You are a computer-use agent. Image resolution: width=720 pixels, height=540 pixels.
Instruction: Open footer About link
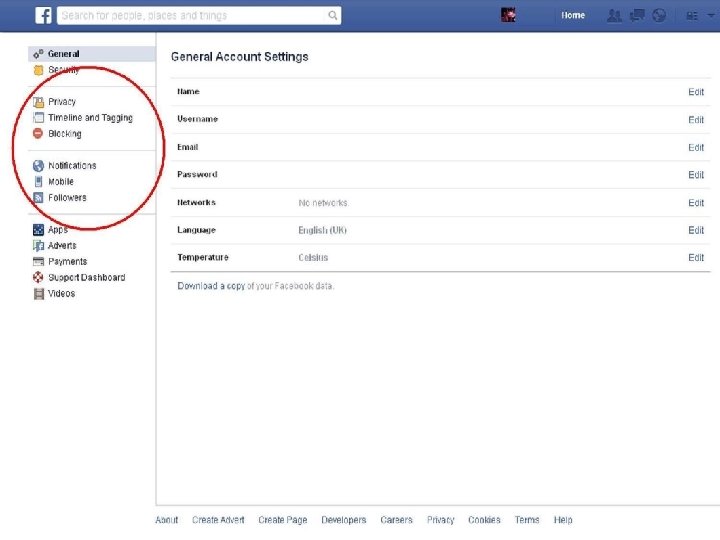tap(167, 520)
